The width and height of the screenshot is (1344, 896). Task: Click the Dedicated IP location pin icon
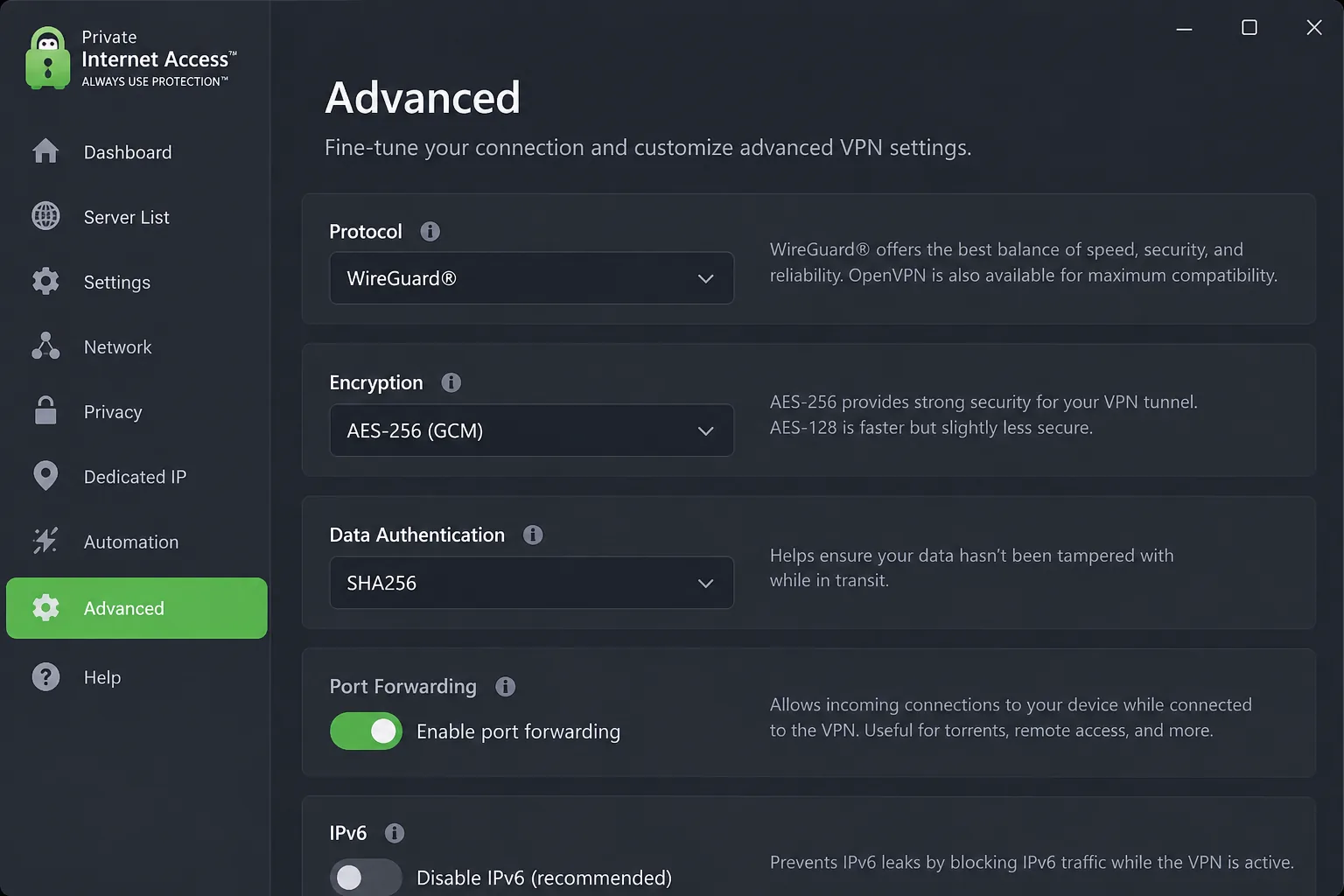[45, 476]
